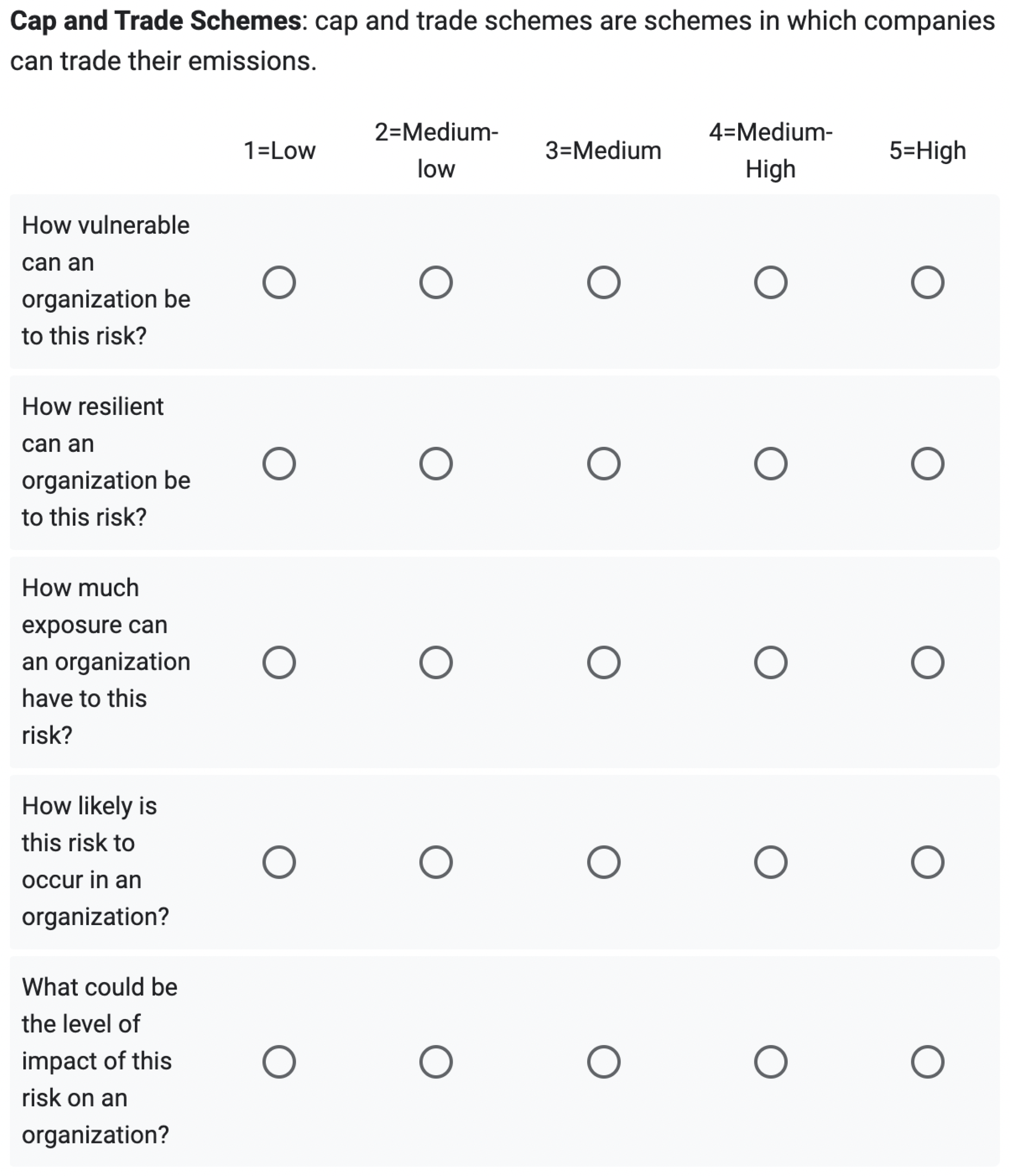This screenshot has height=1176, width=1010.
Task: Rate vulnerability to this risk as 1=Low
Action: click(278, 282)
